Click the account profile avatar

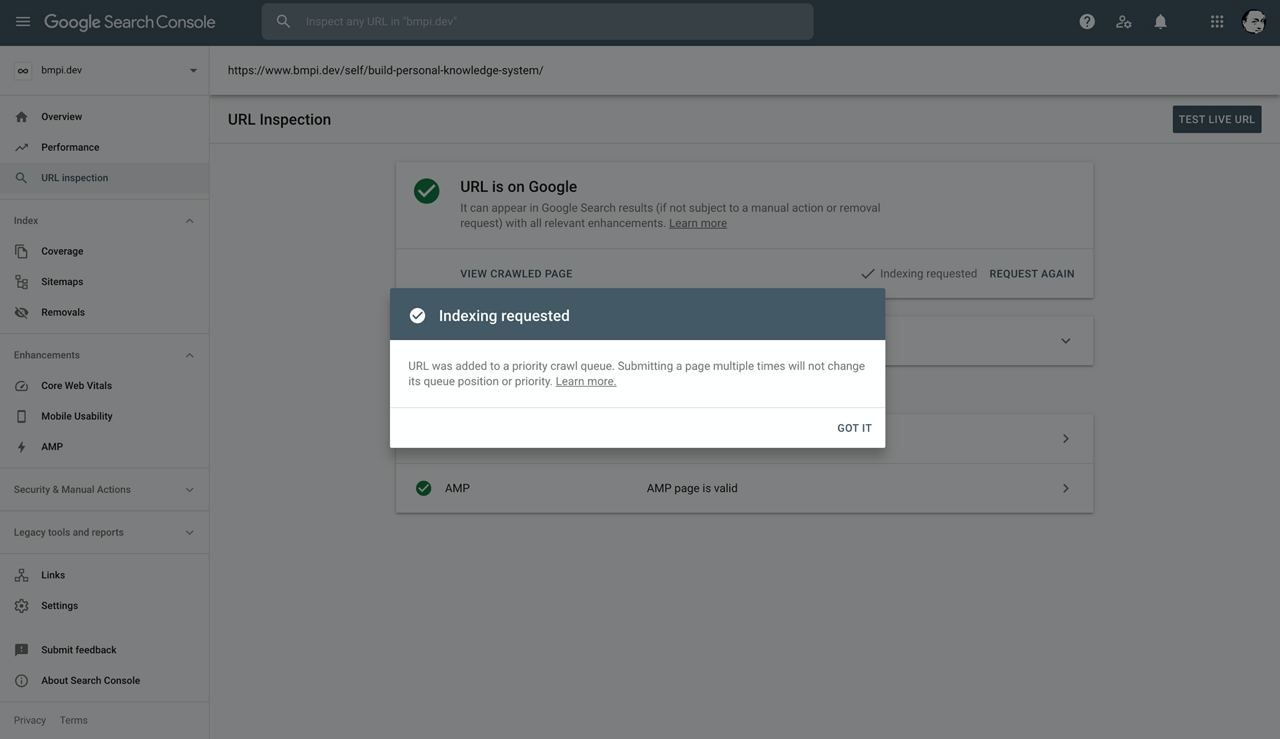tap(1253, 21)
